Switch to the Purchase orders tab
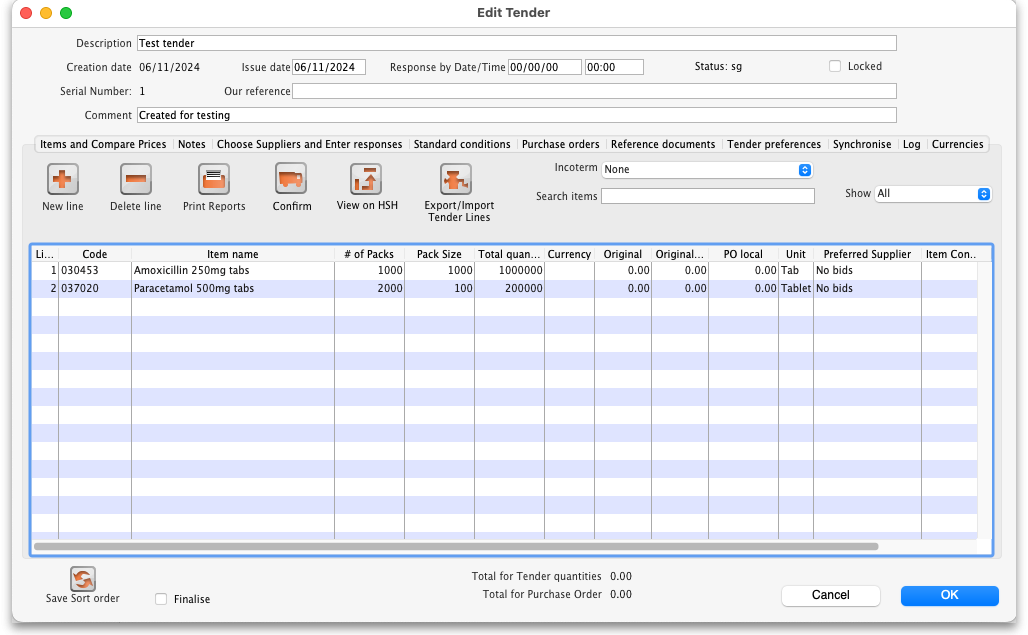1028x635 pixels. coord(560,145)
